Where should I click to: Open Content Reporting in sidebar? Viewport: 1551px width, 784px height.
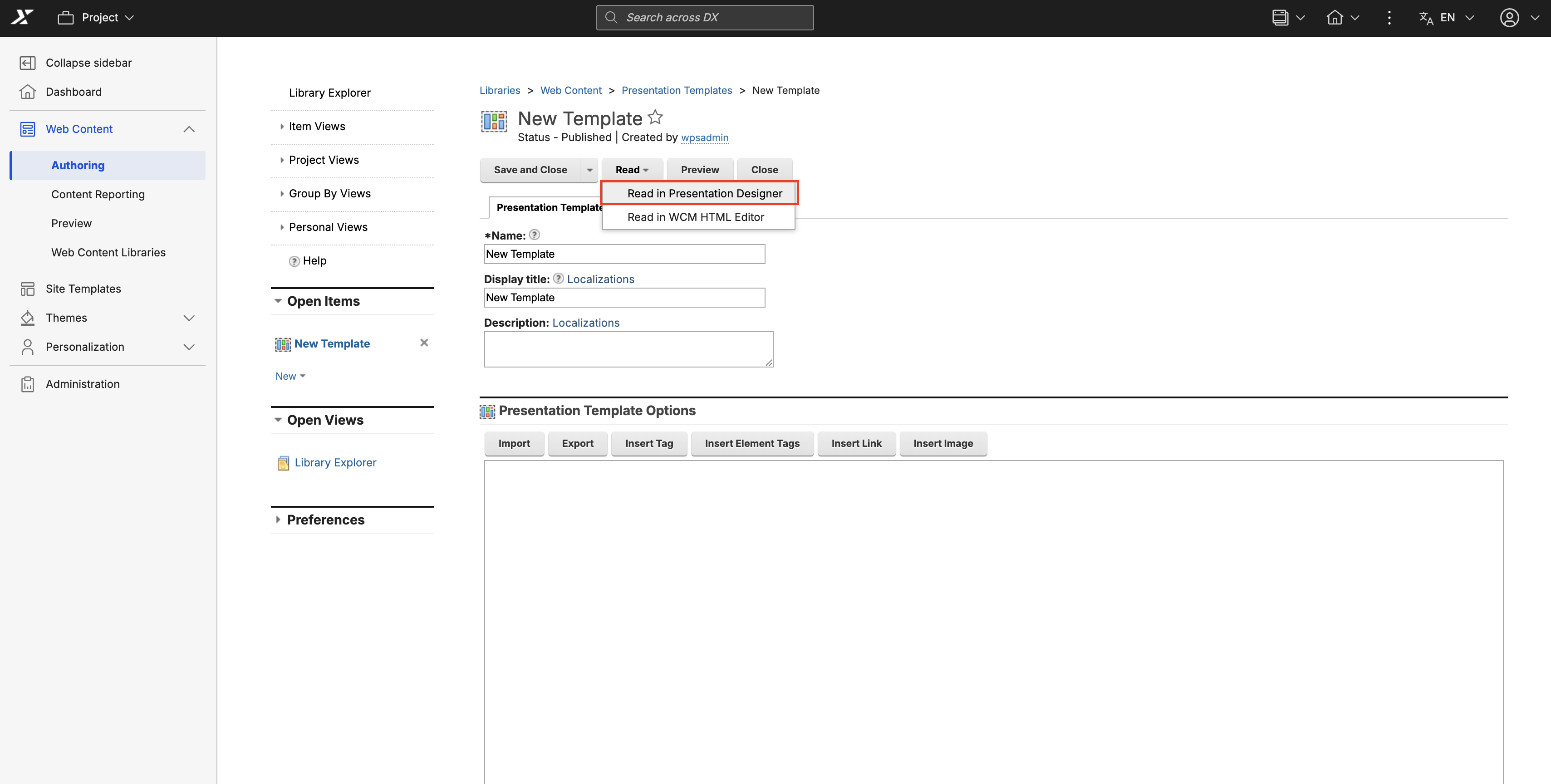click(x=98, y=194)
